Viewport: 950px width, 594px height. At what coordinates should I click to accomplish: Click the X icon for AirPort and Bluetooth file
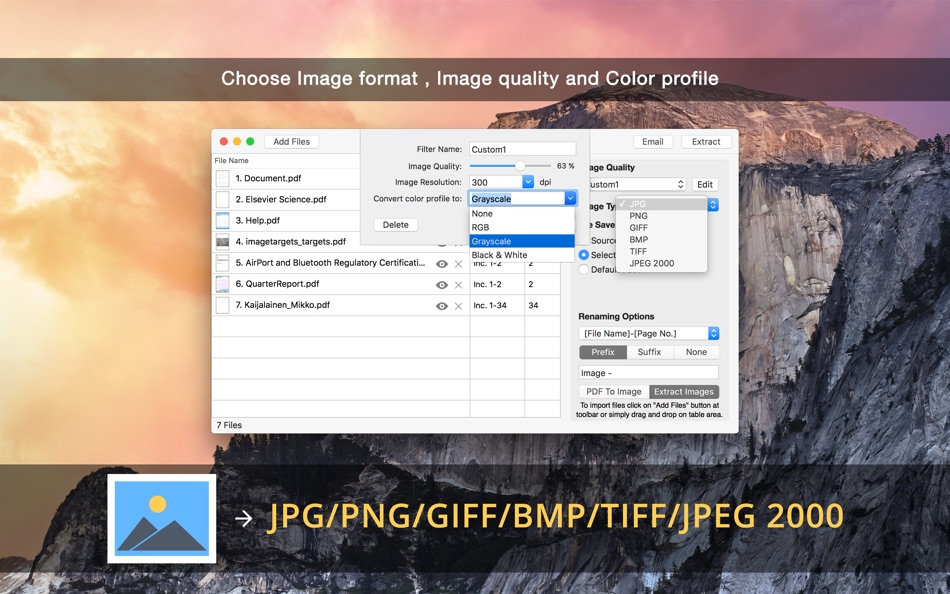[x=459, y=264]
